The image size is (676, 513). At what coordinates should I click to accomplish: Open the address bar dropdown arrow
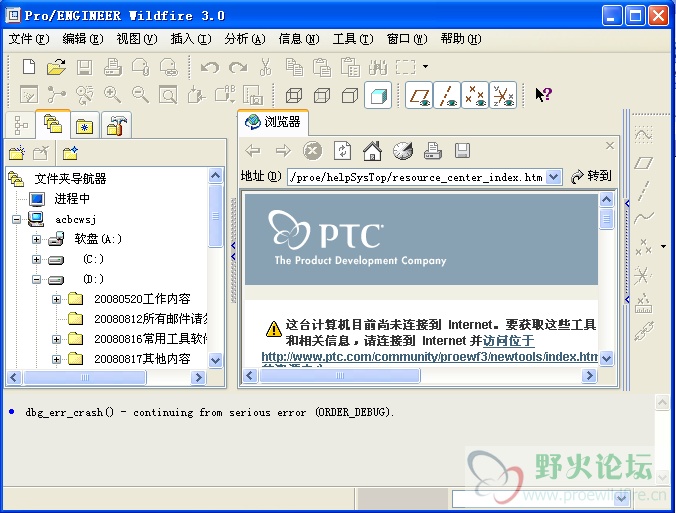click(x=554, y=177)
